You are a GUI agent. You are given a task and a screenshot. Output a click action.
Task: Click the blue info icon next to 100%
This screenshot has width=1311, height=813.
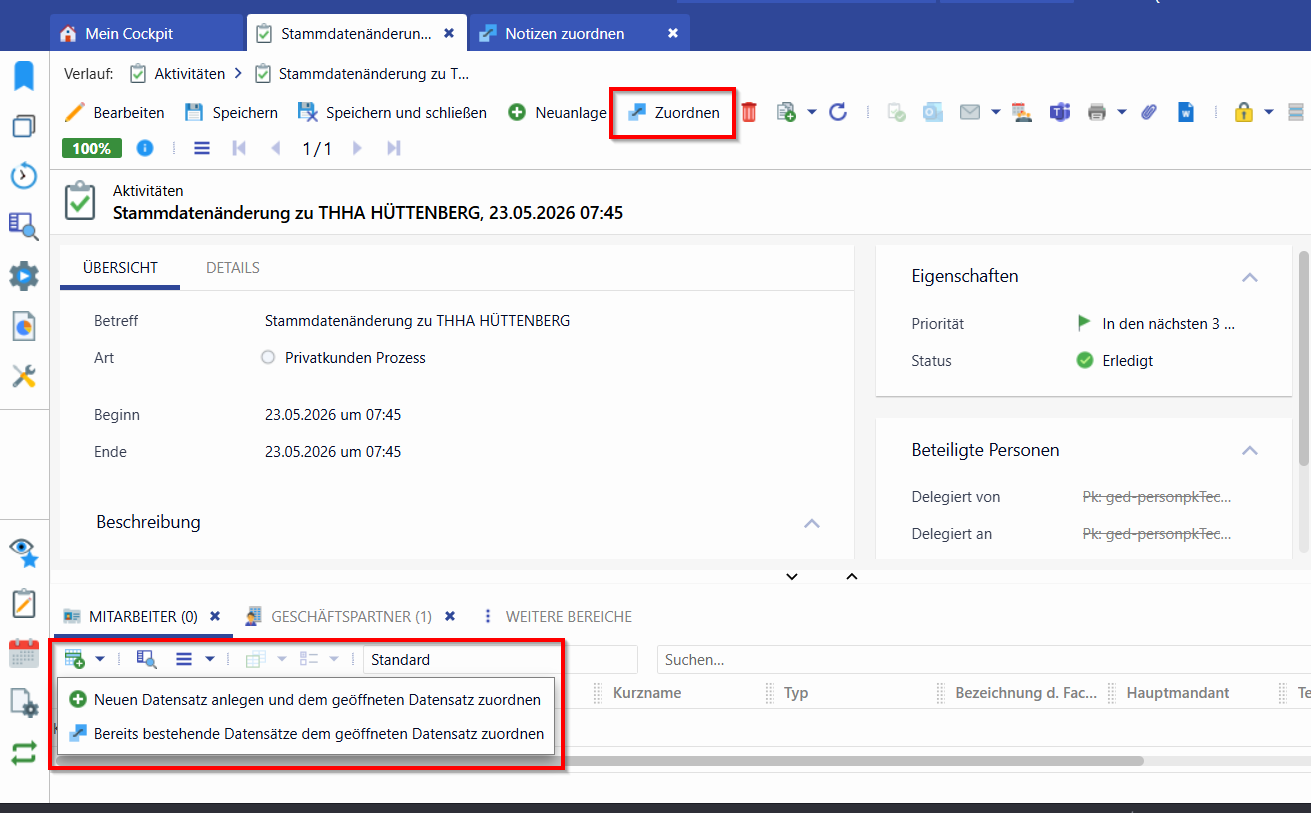(145, 148)
